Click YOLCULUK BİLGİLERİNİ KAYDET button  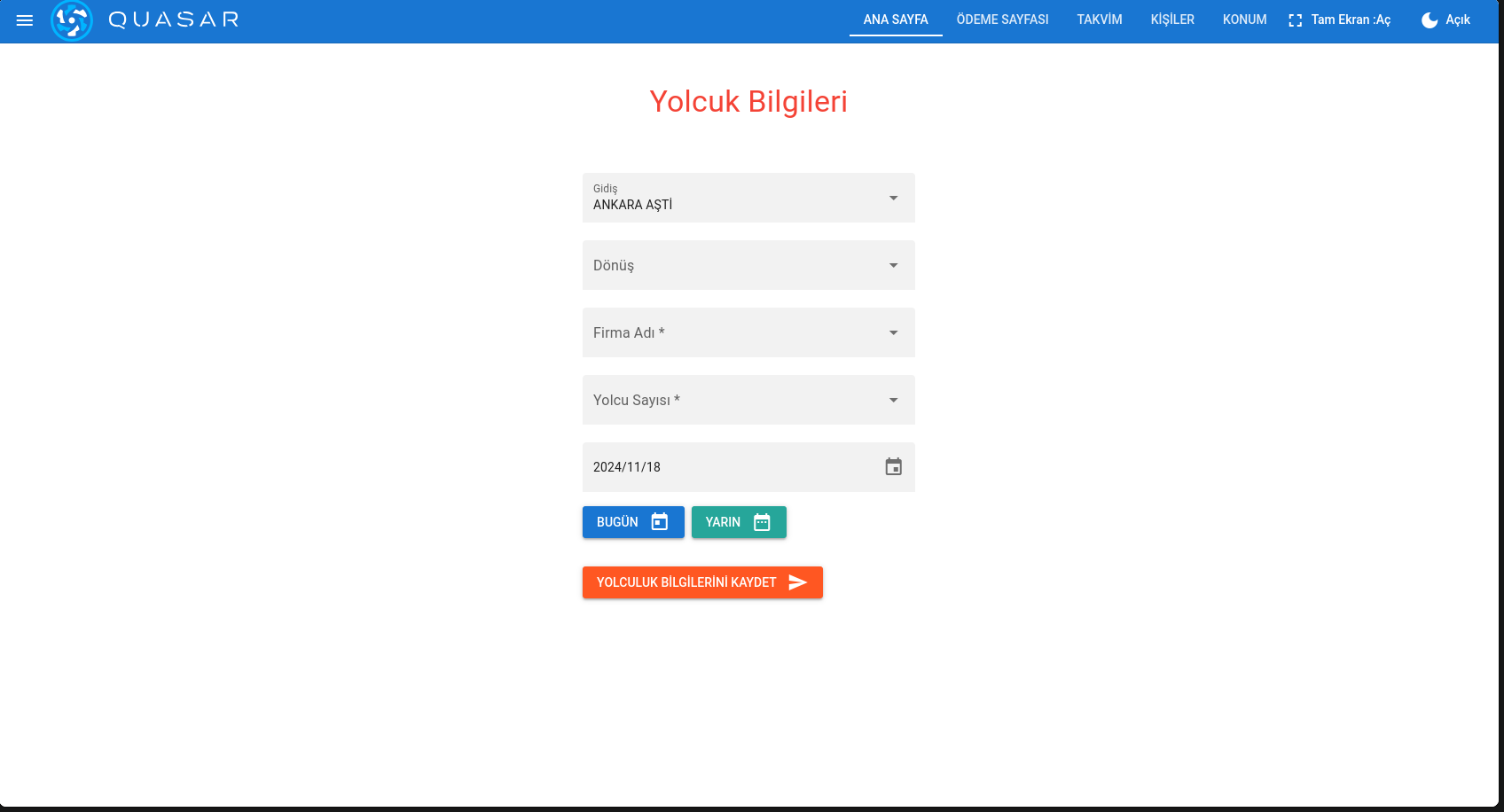(702, 582)
